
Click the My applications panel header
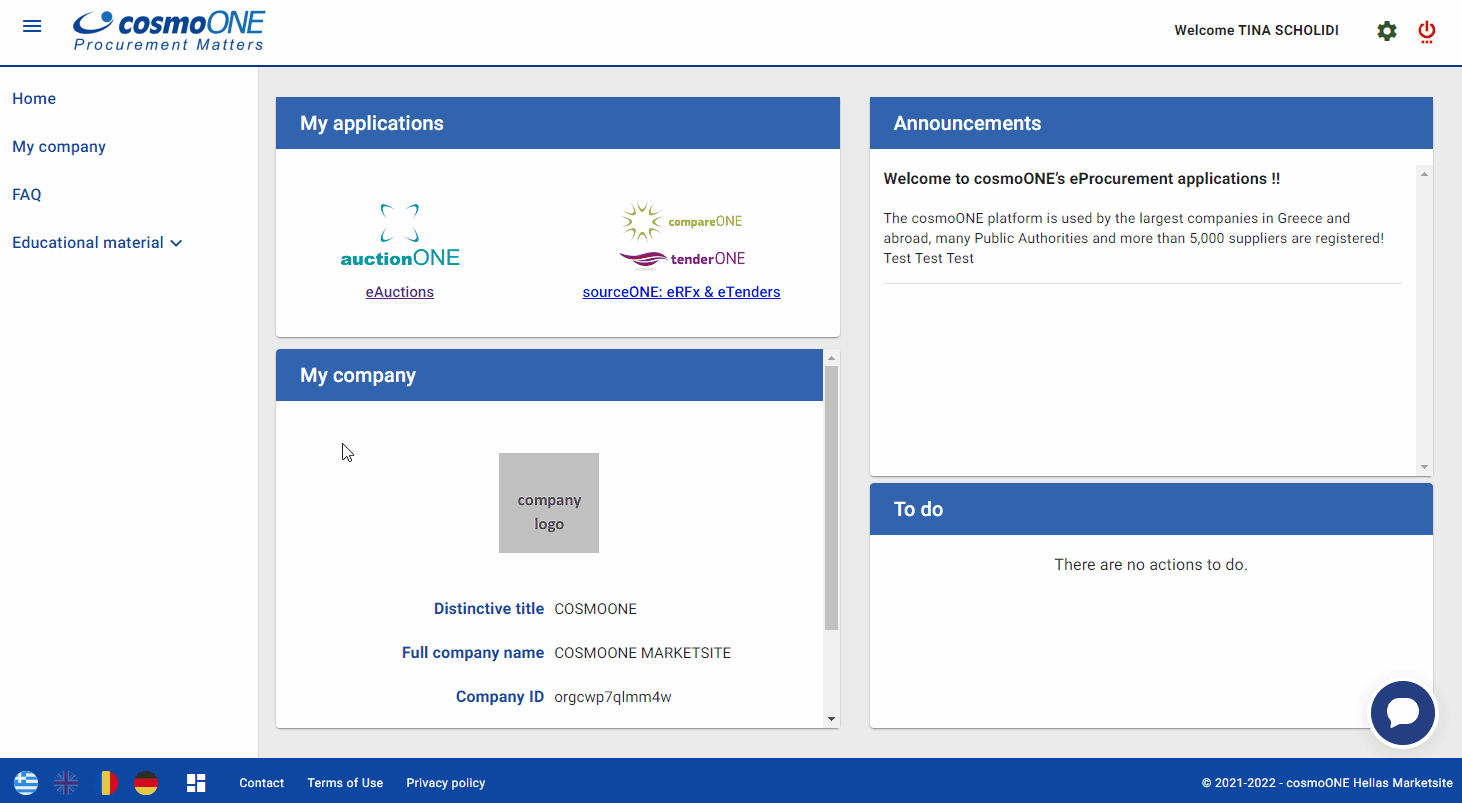click(558, 123)
